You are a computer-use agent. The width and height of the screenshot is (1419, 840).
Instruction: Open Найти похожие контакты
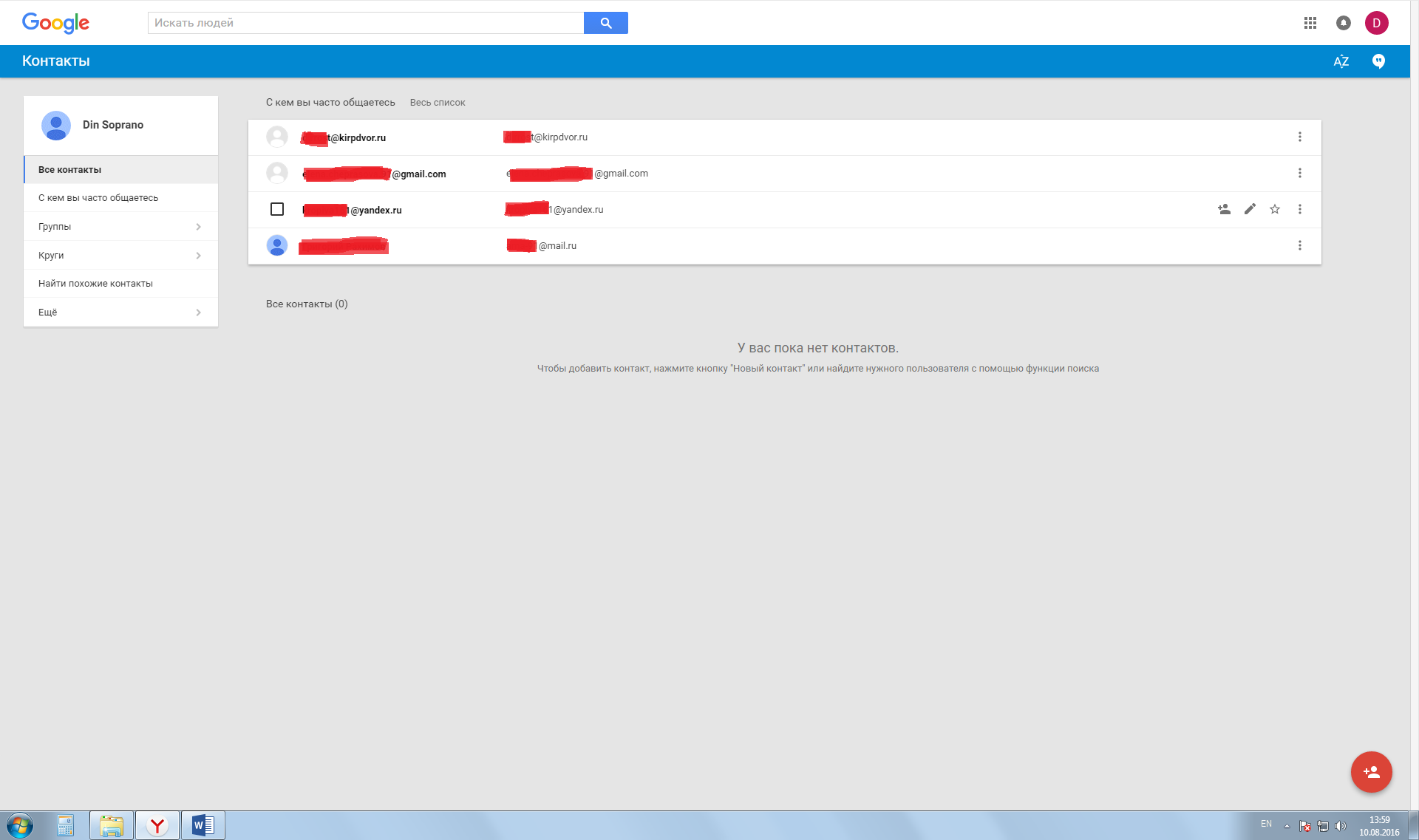click(95, 284)
